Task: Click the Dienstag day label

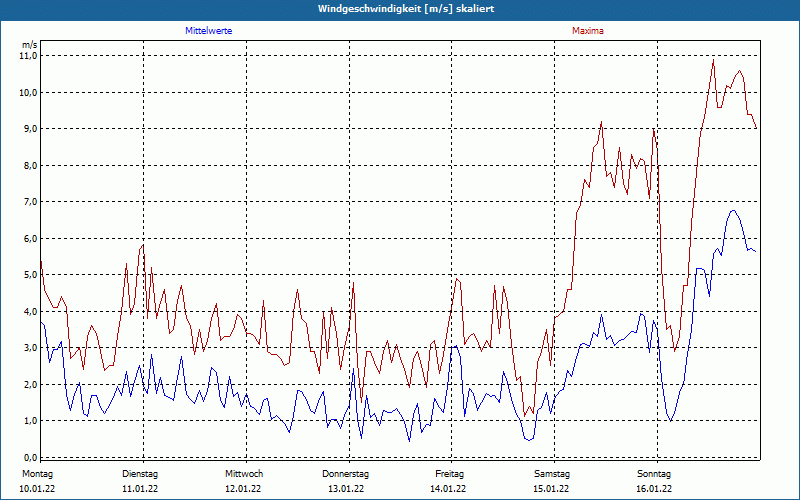Action: point(140,474)
